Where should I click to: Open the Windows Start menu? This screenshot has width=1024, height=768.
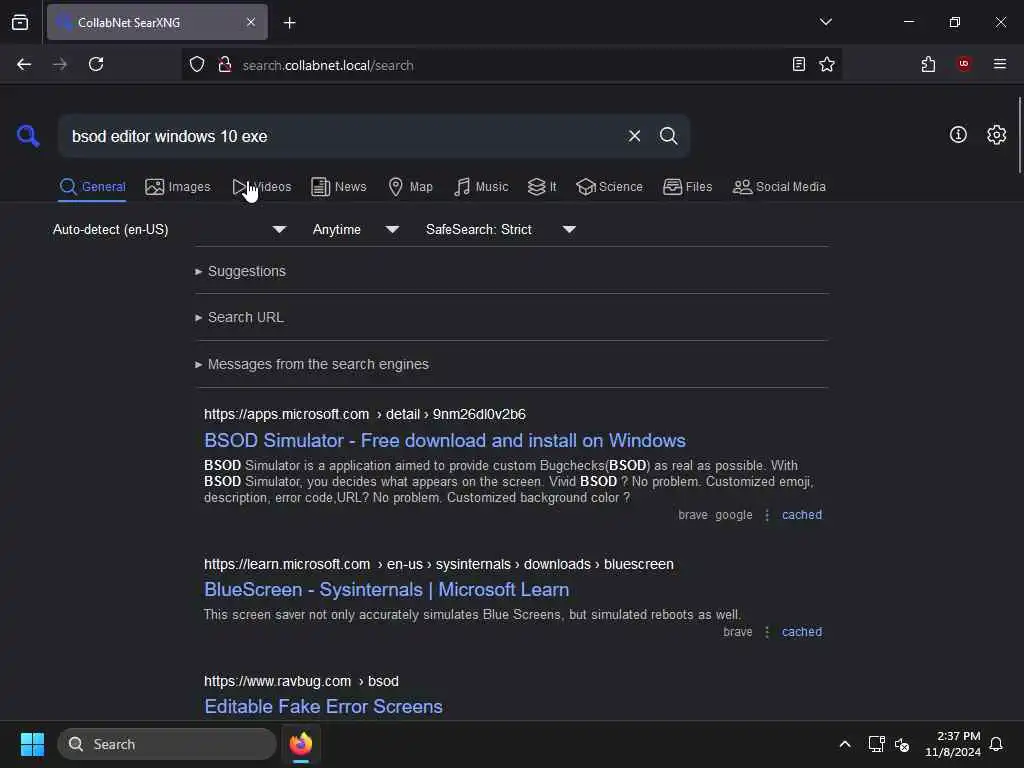click(32, 744)
